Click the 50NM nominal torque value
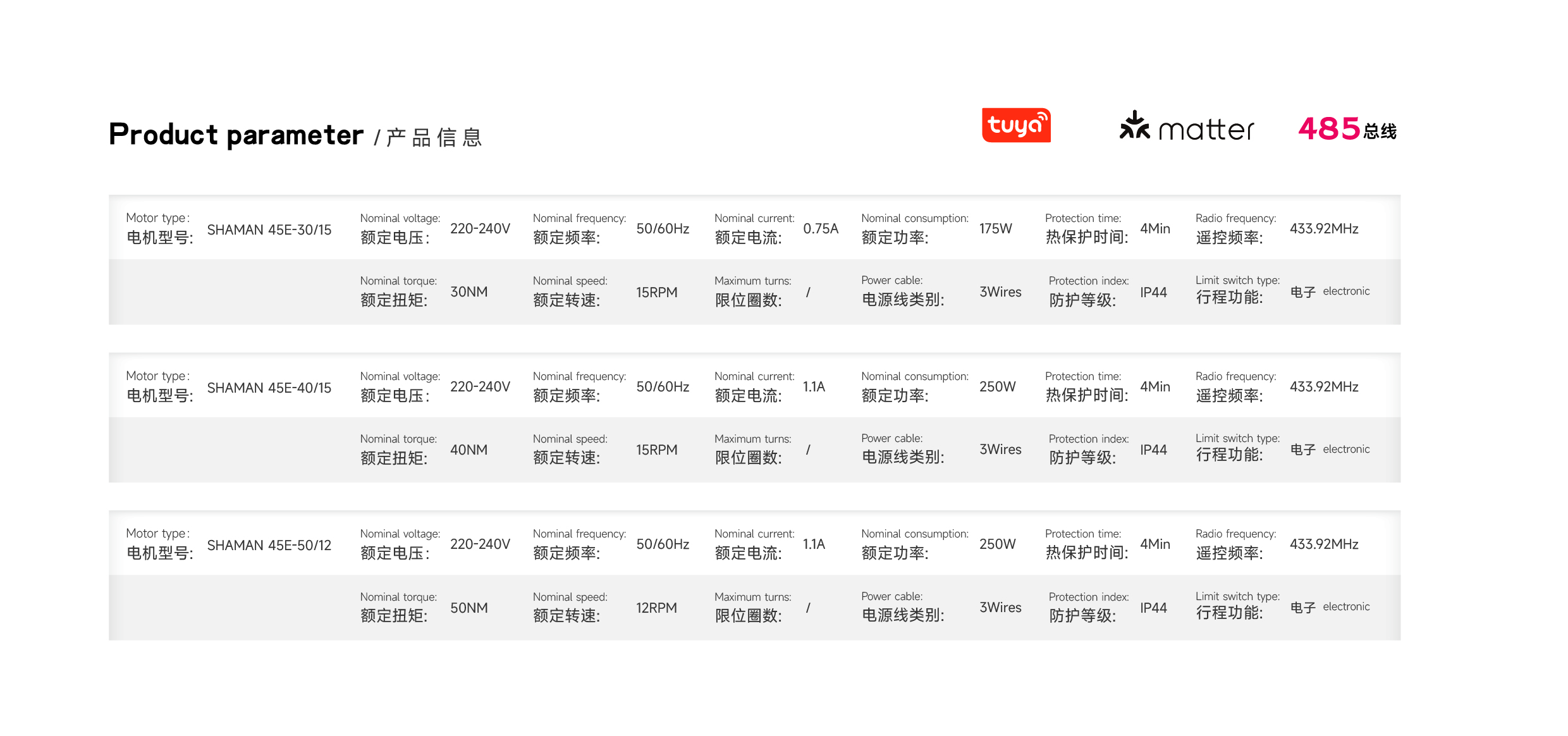Screen dimensions: 1568x736 pyautogui.click(x=469, y=608)
